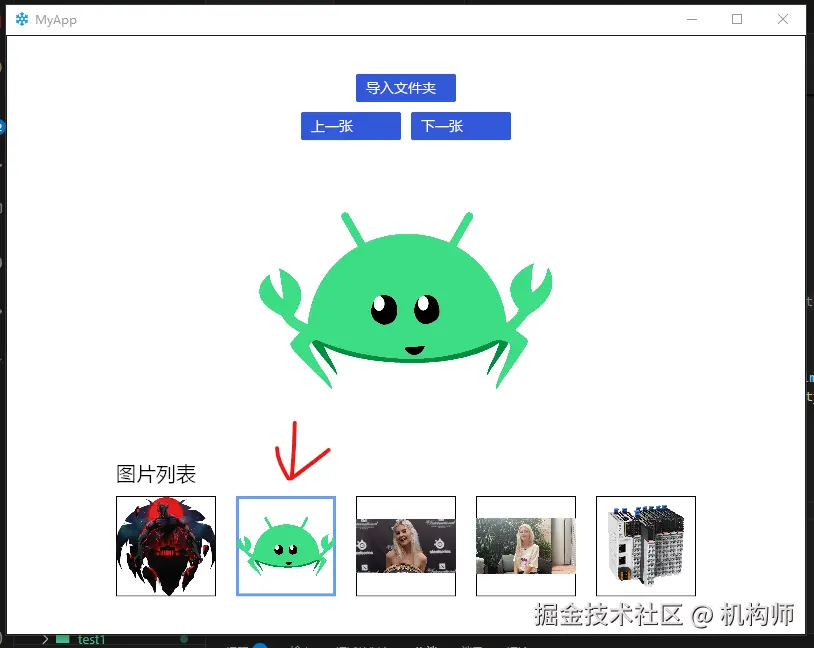Select the industrial PLC modules thumbnail
The height and width of the screenshot is (648, 814).
645,545
